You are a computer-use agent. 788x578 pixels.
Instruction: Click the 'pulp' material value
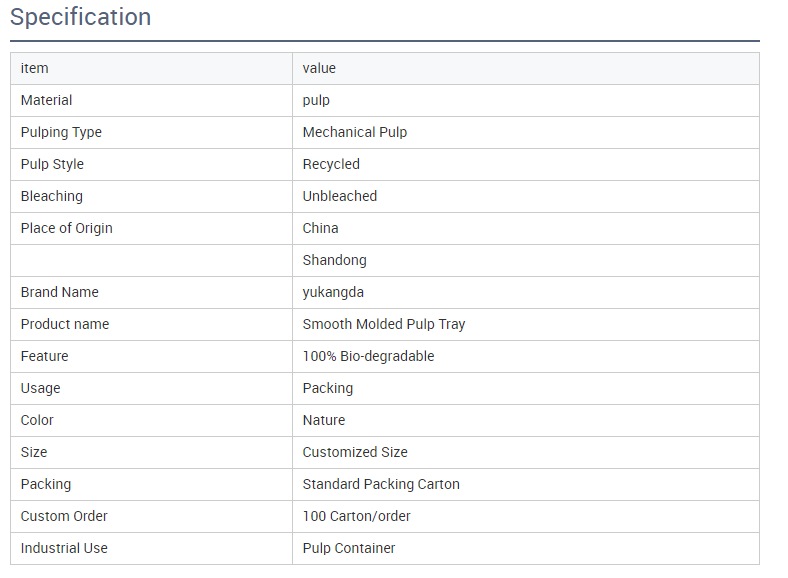click(316, 100)
